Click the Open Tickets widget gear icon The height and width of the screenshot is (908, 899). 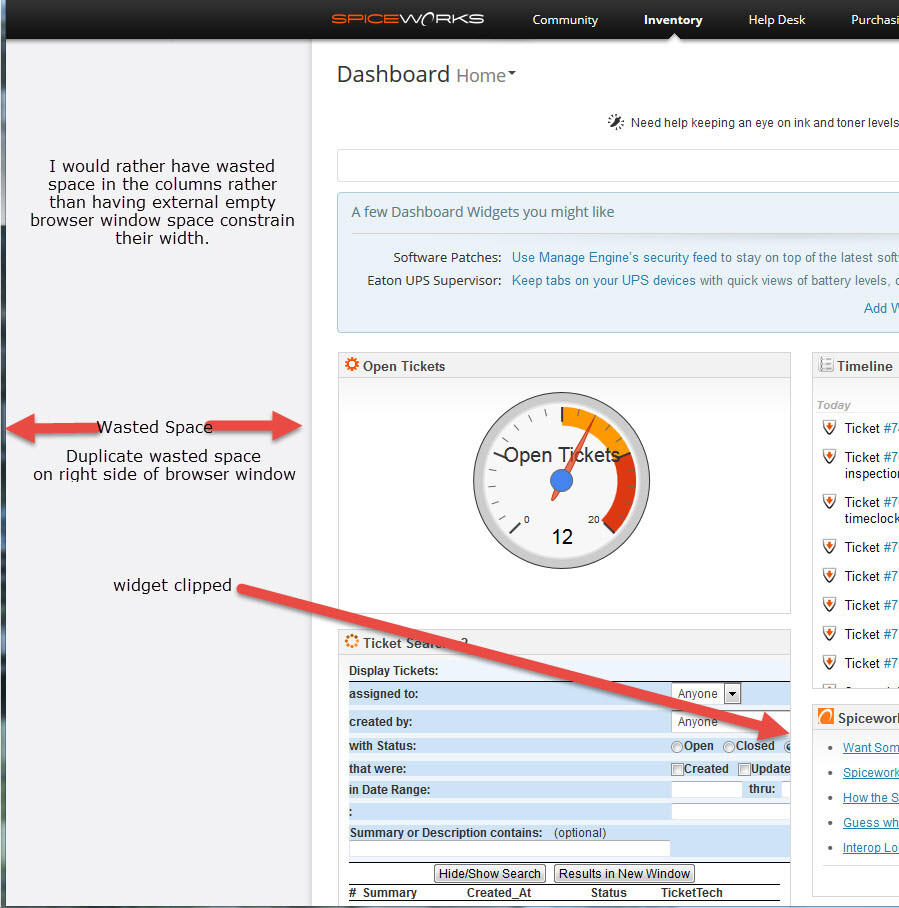point(352,364)
